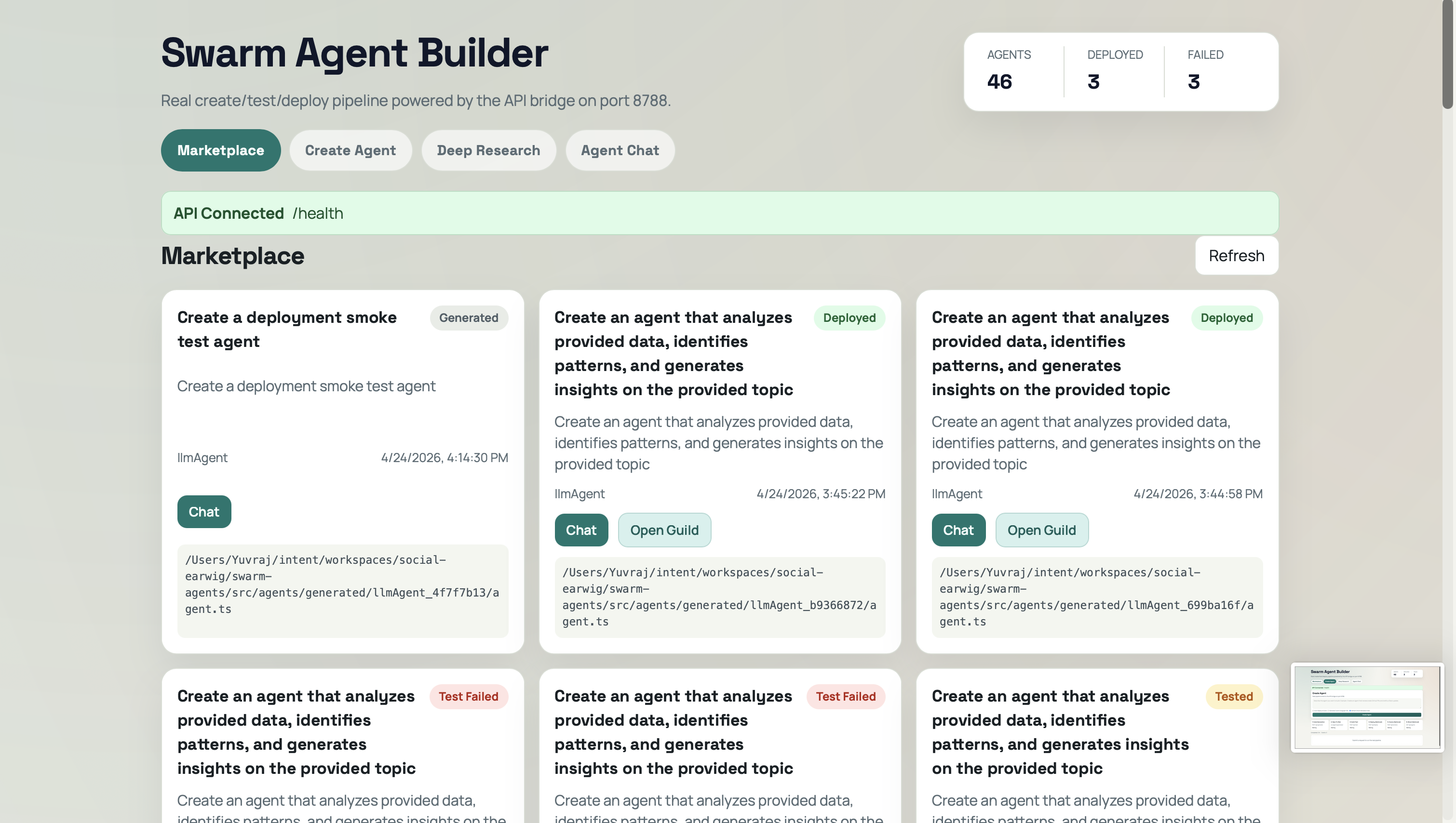Click the Tested status badge
The height and width of the screenshot is (823, 1456).
1233,696
